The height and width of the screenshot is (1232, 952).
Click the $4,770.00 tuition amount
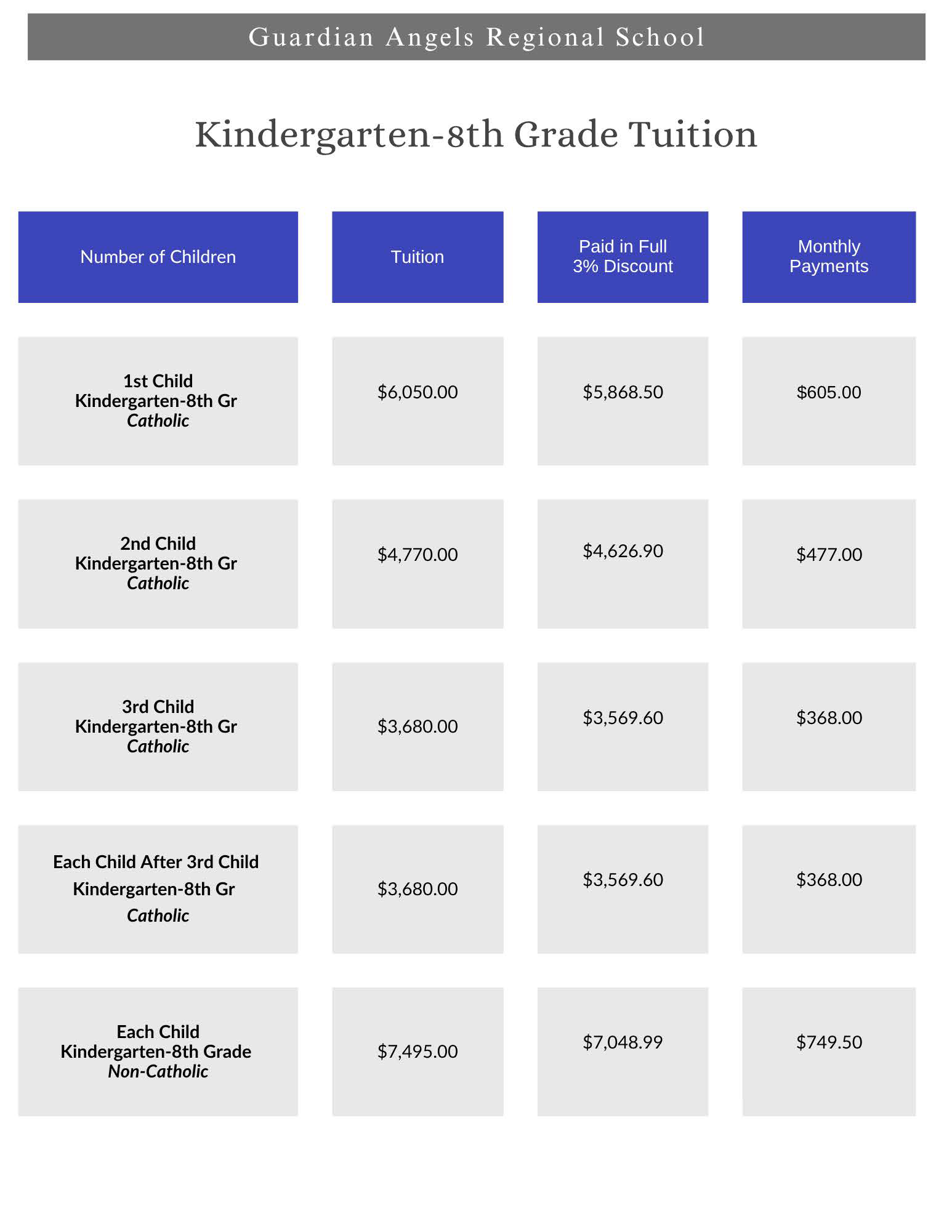pos(418,555)
